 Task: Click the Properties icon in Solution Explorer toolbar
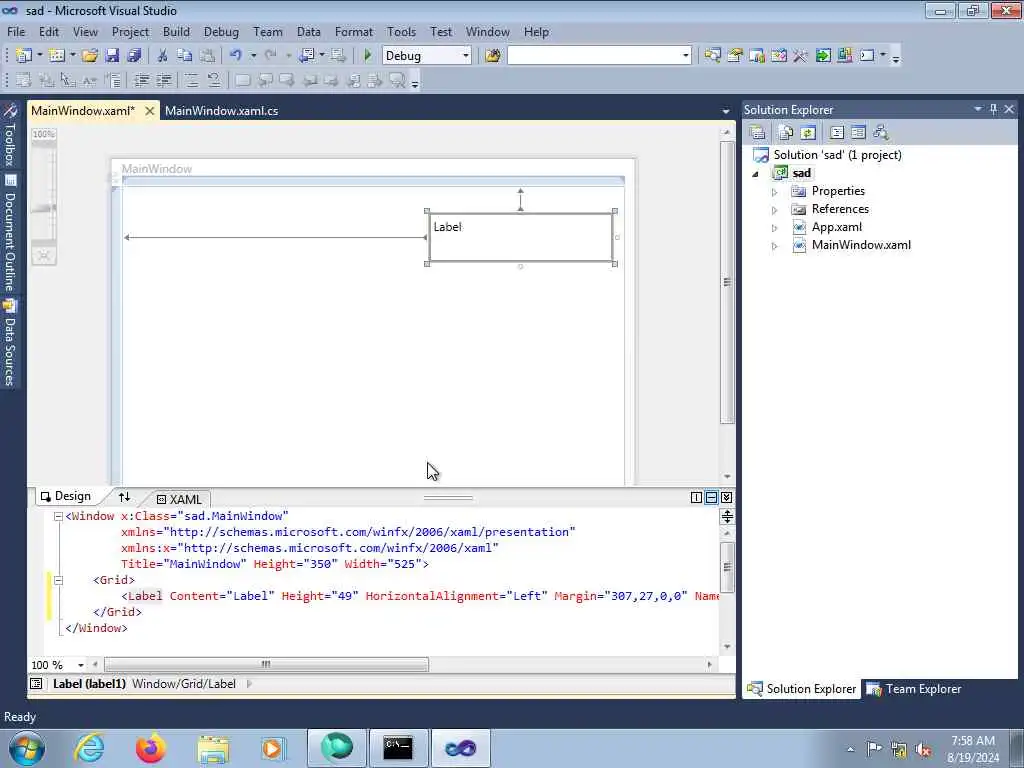coord(758,133)
